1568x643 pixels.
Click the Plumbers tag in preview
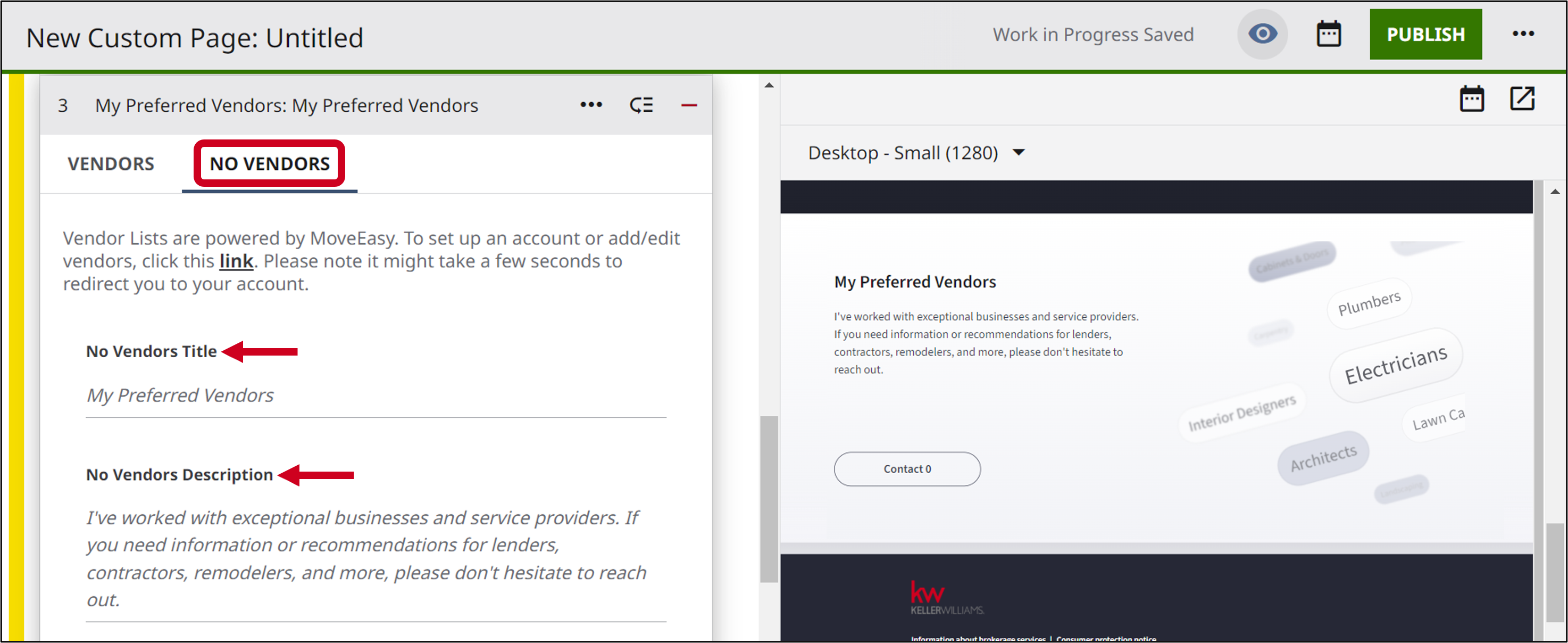pyautogui.click(x=1369, y=303)
